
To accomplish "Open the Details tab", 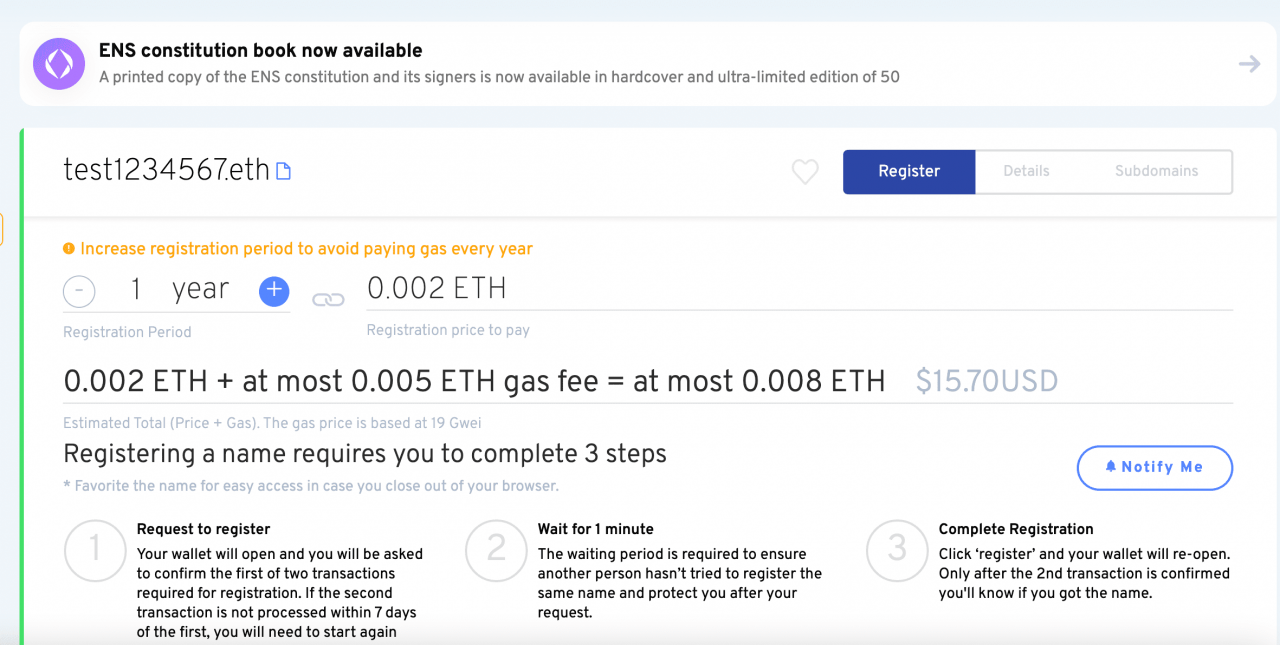I will 1026,171.
